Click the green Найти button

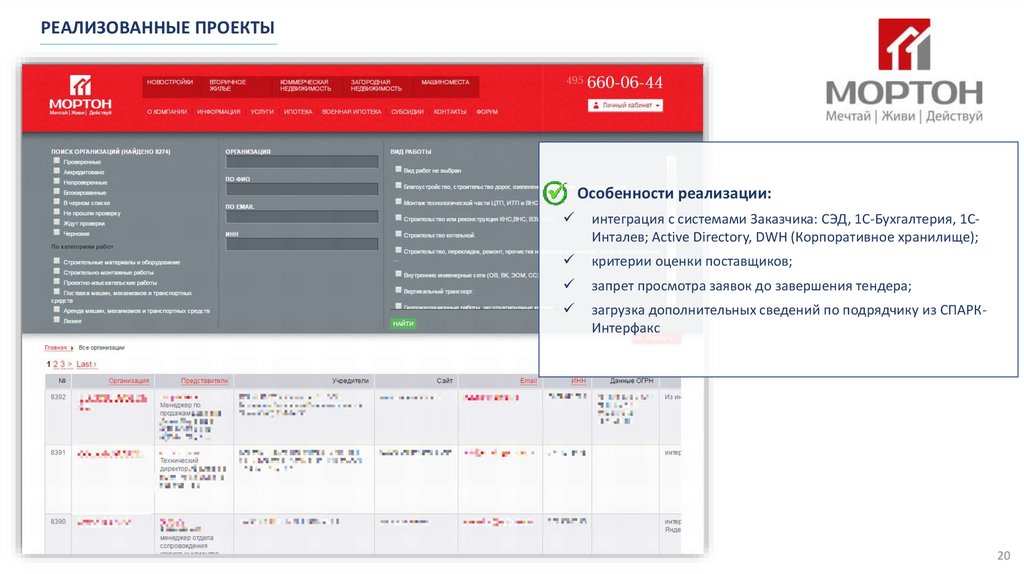click(403, 323)
